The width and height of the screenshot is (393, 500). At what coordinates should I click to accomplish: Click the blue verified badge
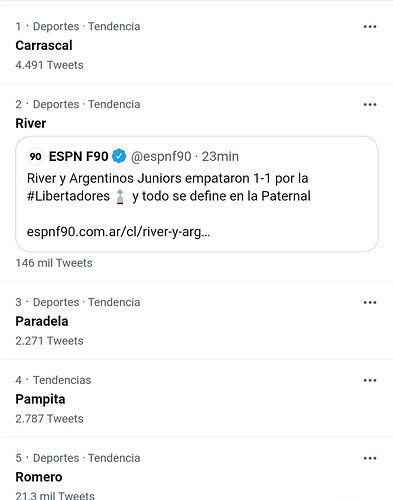[119, 156]
